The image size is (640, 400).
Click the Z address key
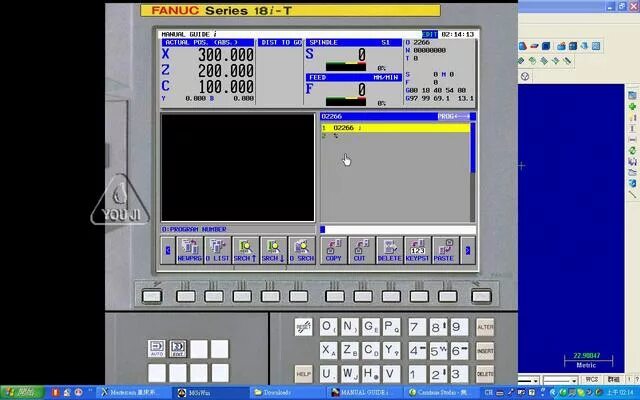point(350,351)
